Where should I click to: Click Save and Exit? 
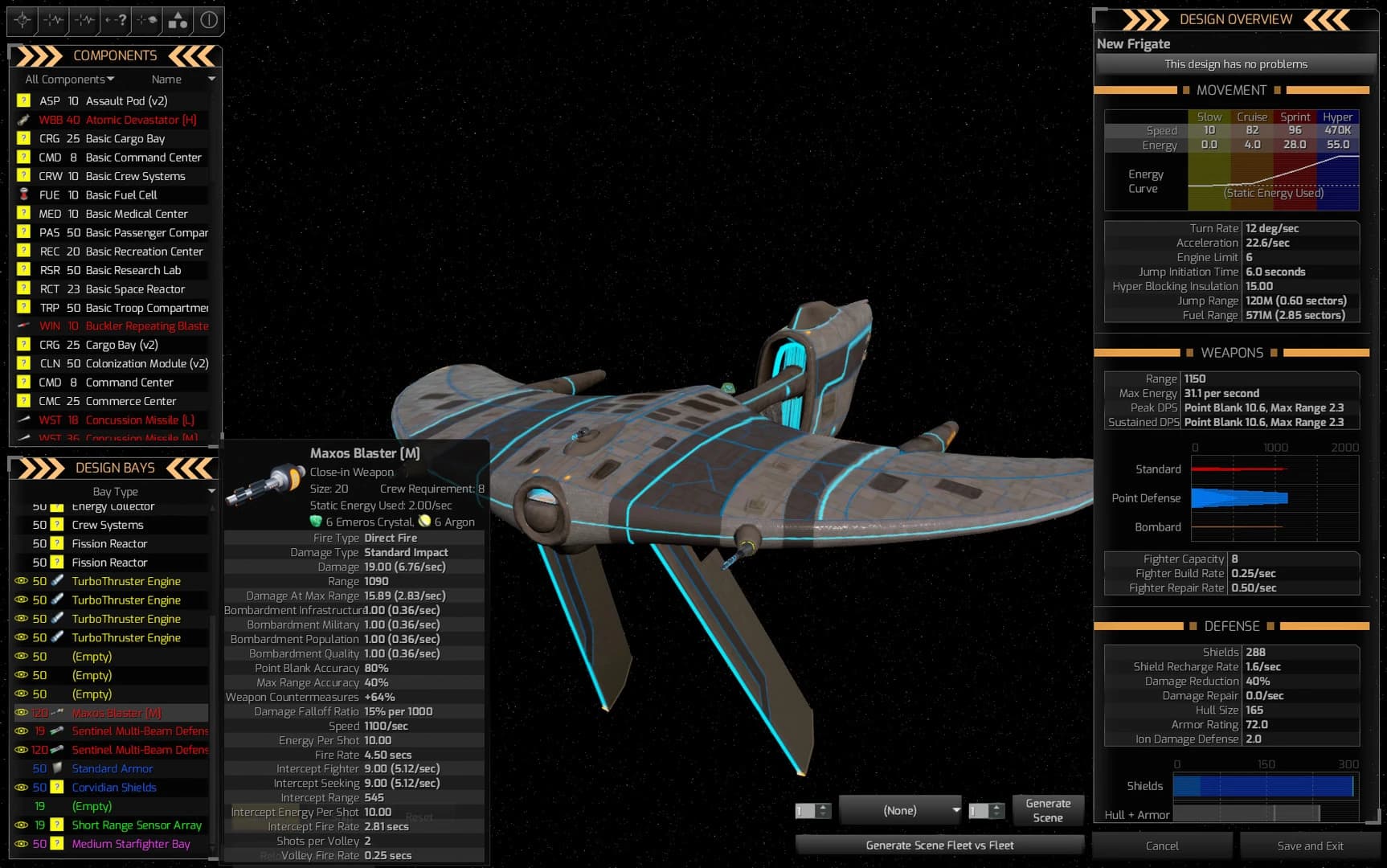(1311, 845)
